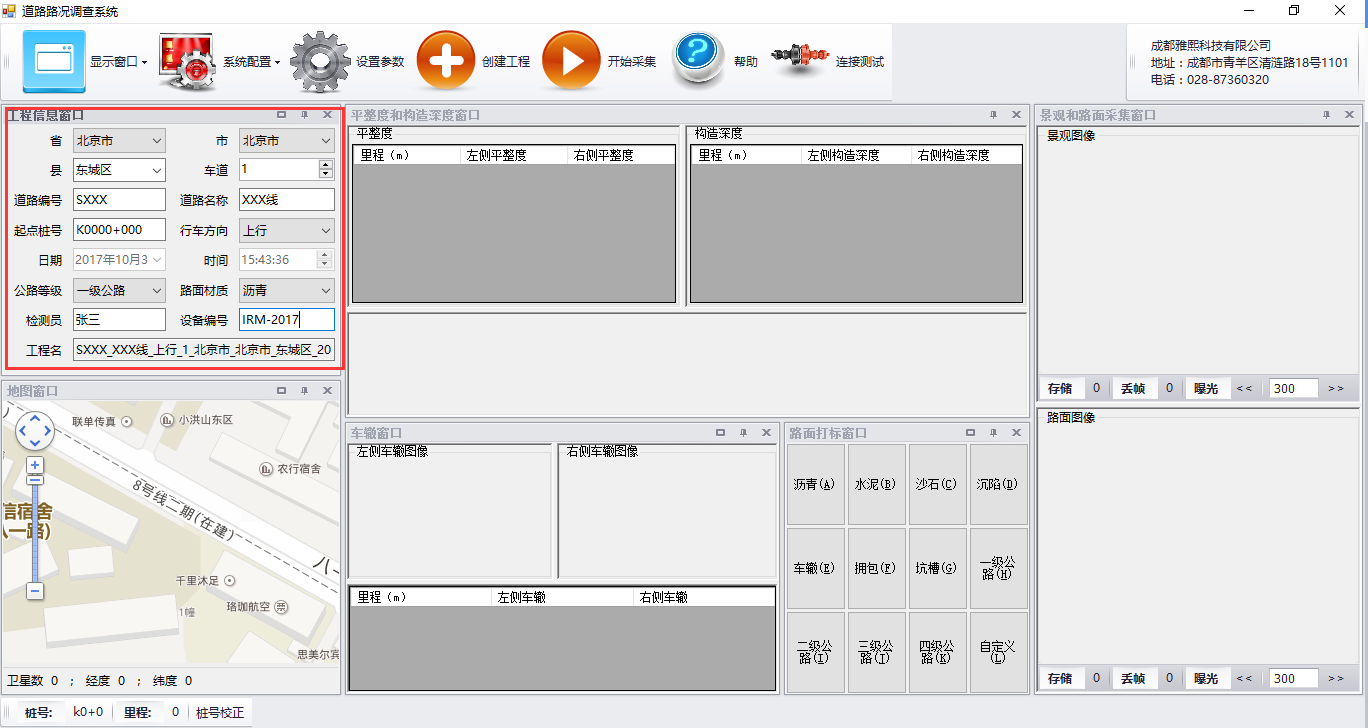Viewport: 1368px width, 728px height.
Task: Click the 起点桩号 field K0000+000
Action: [x=119, y=230]
